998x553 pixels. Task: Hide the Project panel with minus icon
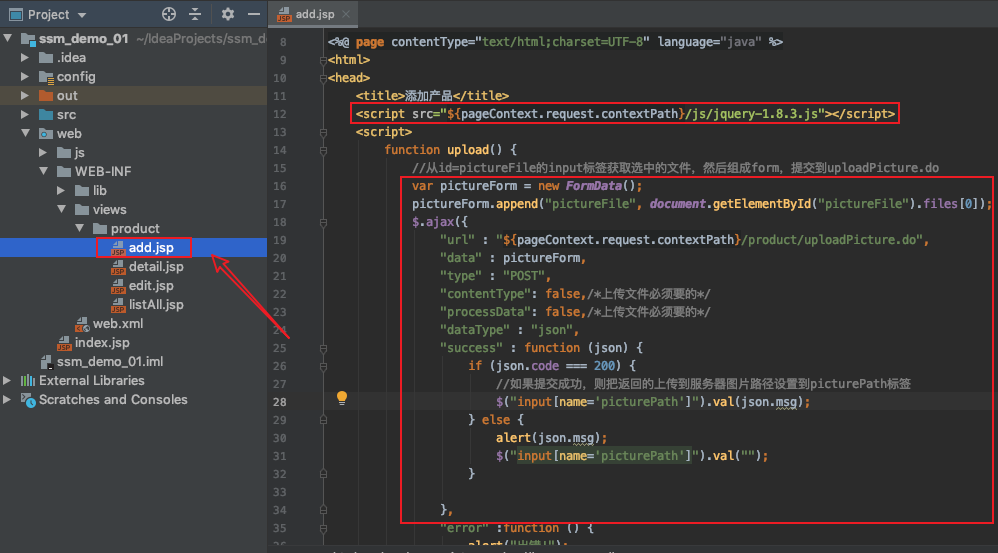[253, 14]
